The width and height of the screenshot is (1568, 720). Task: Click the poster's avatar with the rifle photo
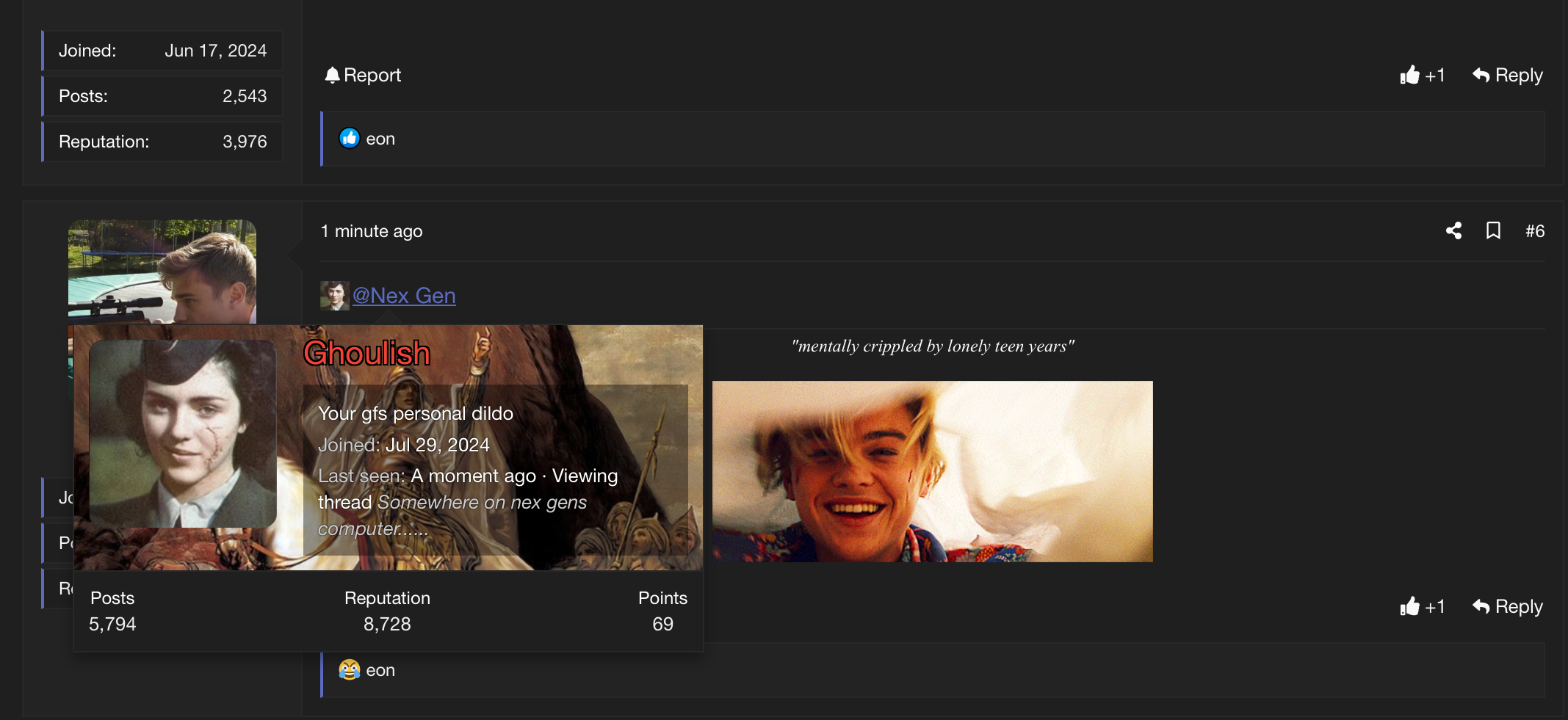162,272
